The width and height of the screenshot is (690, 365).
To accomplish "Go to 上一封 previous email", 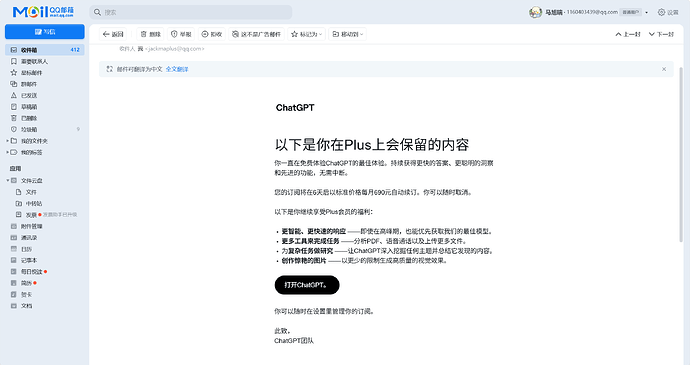I will pos(628,34).
